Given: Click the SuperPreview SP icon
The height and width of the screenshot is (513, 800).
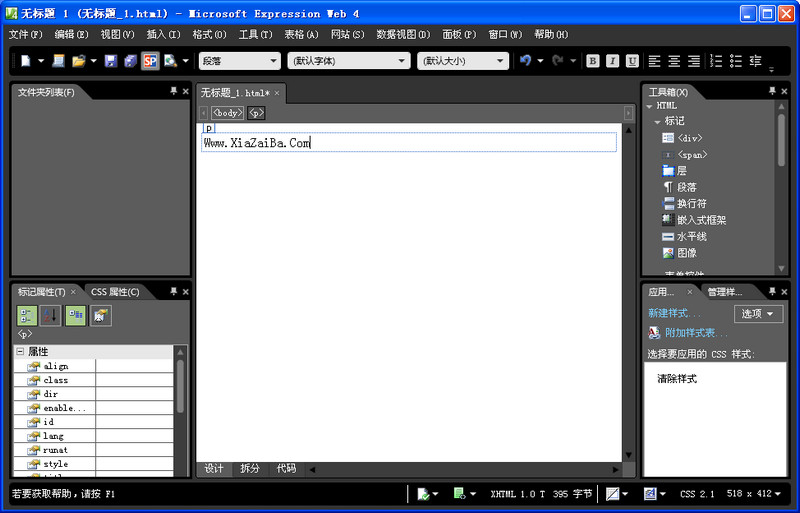Looking at the screenshot, I should 150,61.
